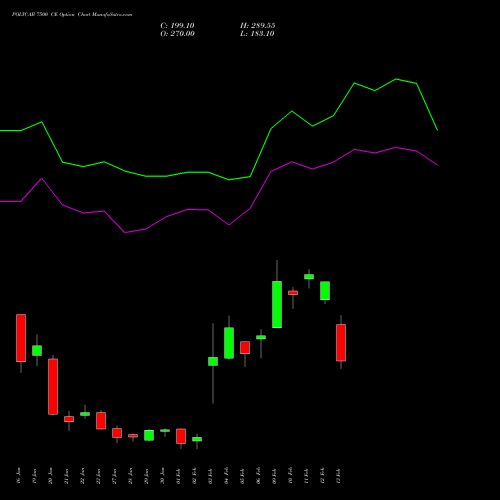Click the 02 Feb date label
500x500 pixels.
coord(194,476)
